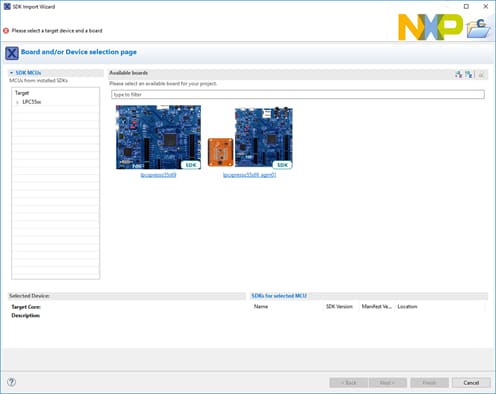Click the NXP logo in header
496x394 pixels.
tap(430, 27)
